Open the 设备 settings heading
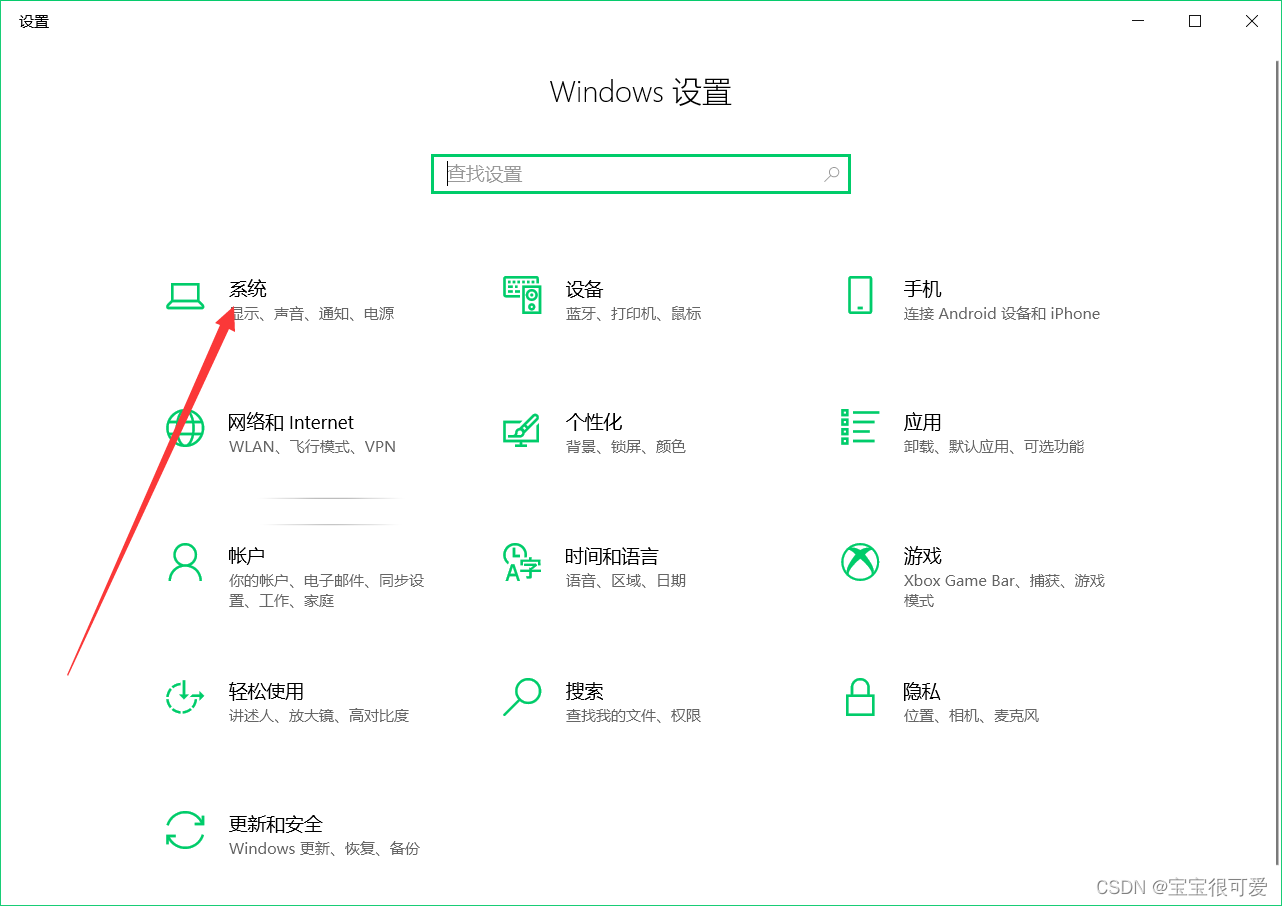This screenshot has width=1282, height=906. (585, 289)
